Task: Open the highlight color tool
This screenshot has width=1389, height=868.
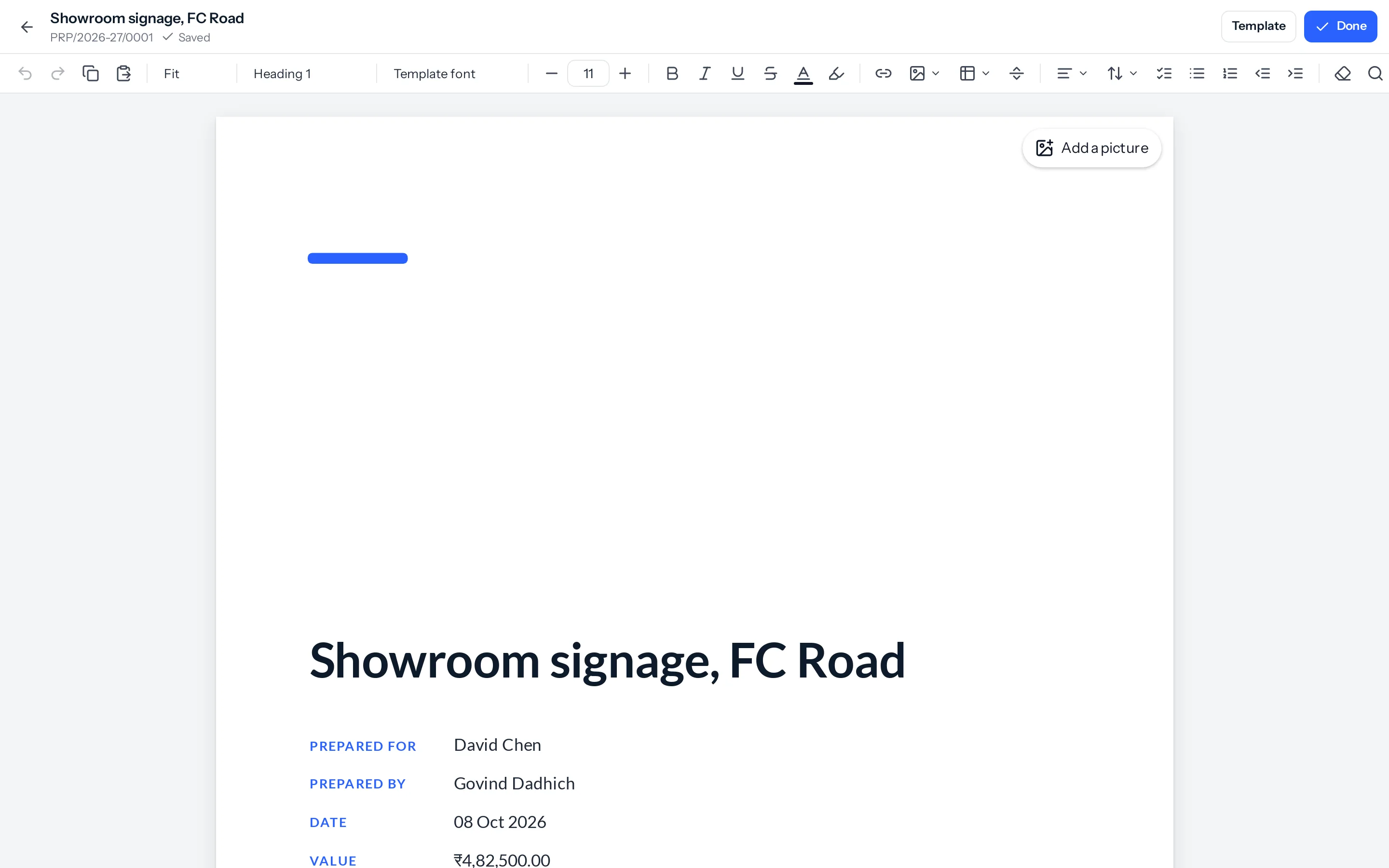Action: click(836, 73)
